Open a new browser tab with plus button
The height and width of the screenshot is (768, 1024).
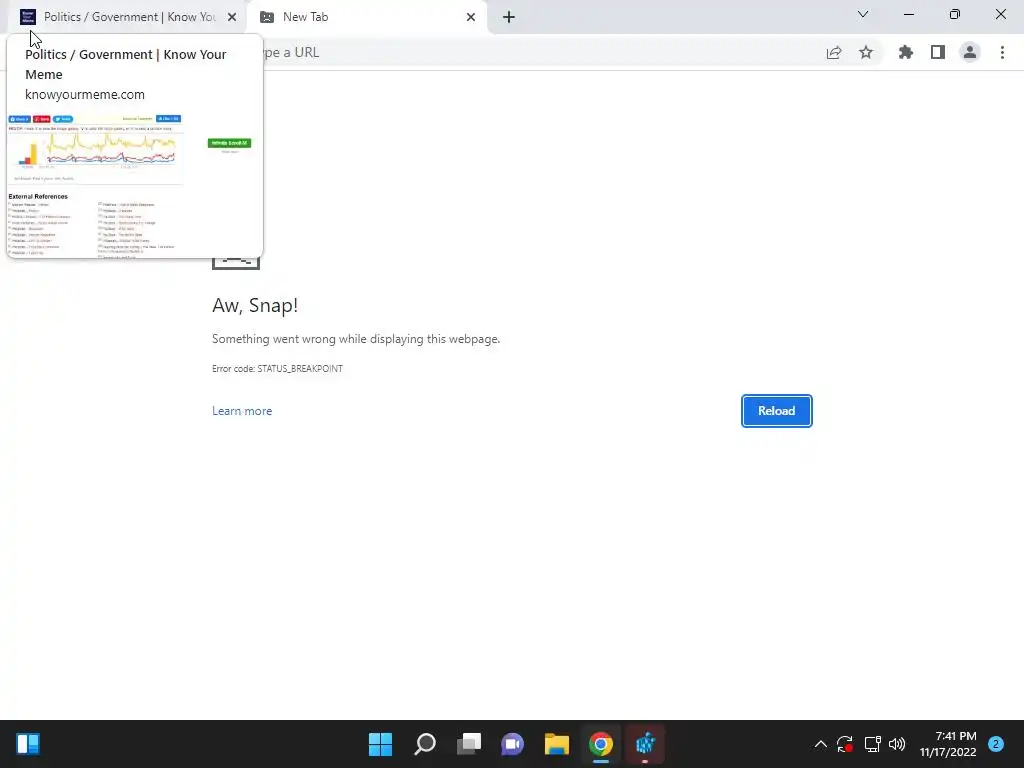(509, 17)
